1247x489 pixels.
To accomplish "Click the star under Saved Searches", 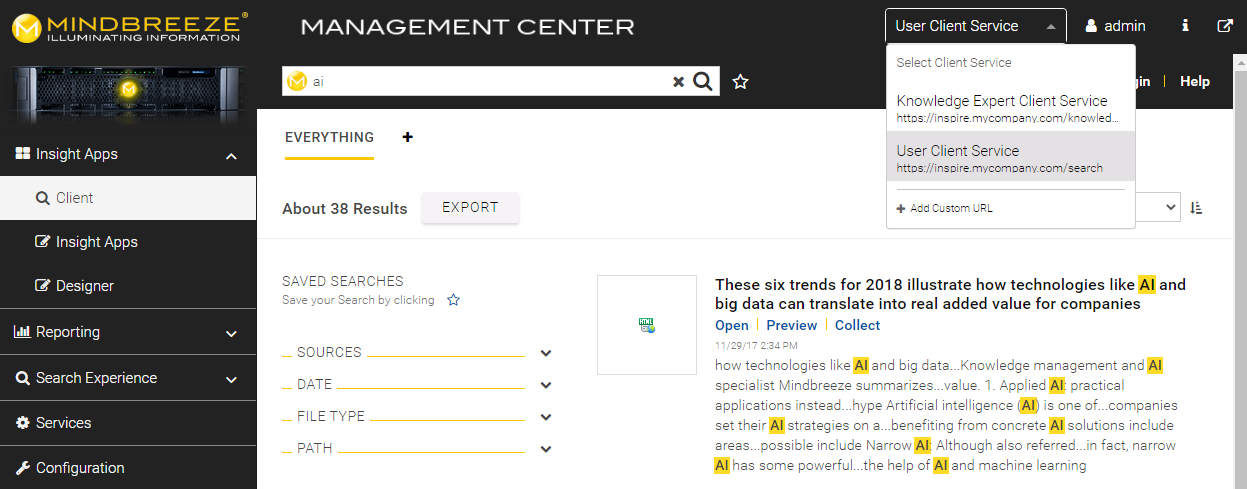I will (x=453, y=299).
